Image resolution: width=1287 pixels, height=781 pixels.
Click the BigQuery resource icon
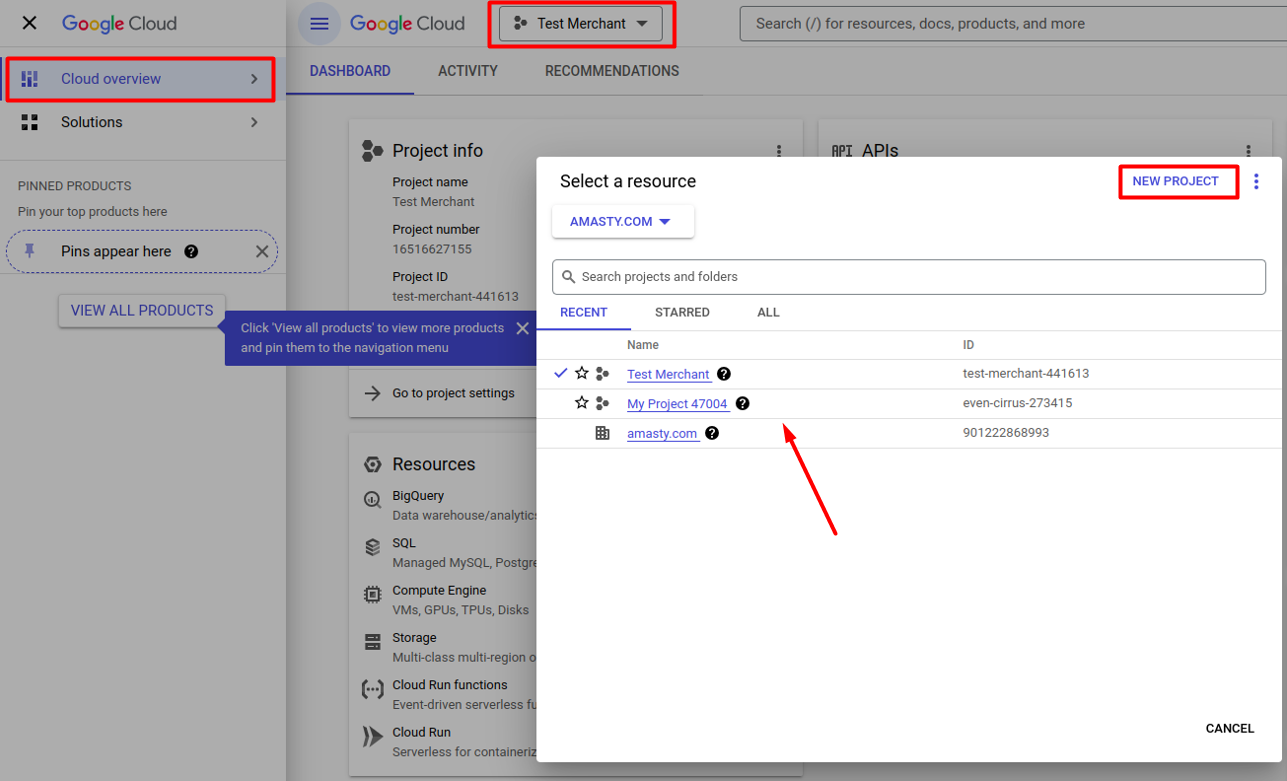pyautogui.click(x=372, y=500)
